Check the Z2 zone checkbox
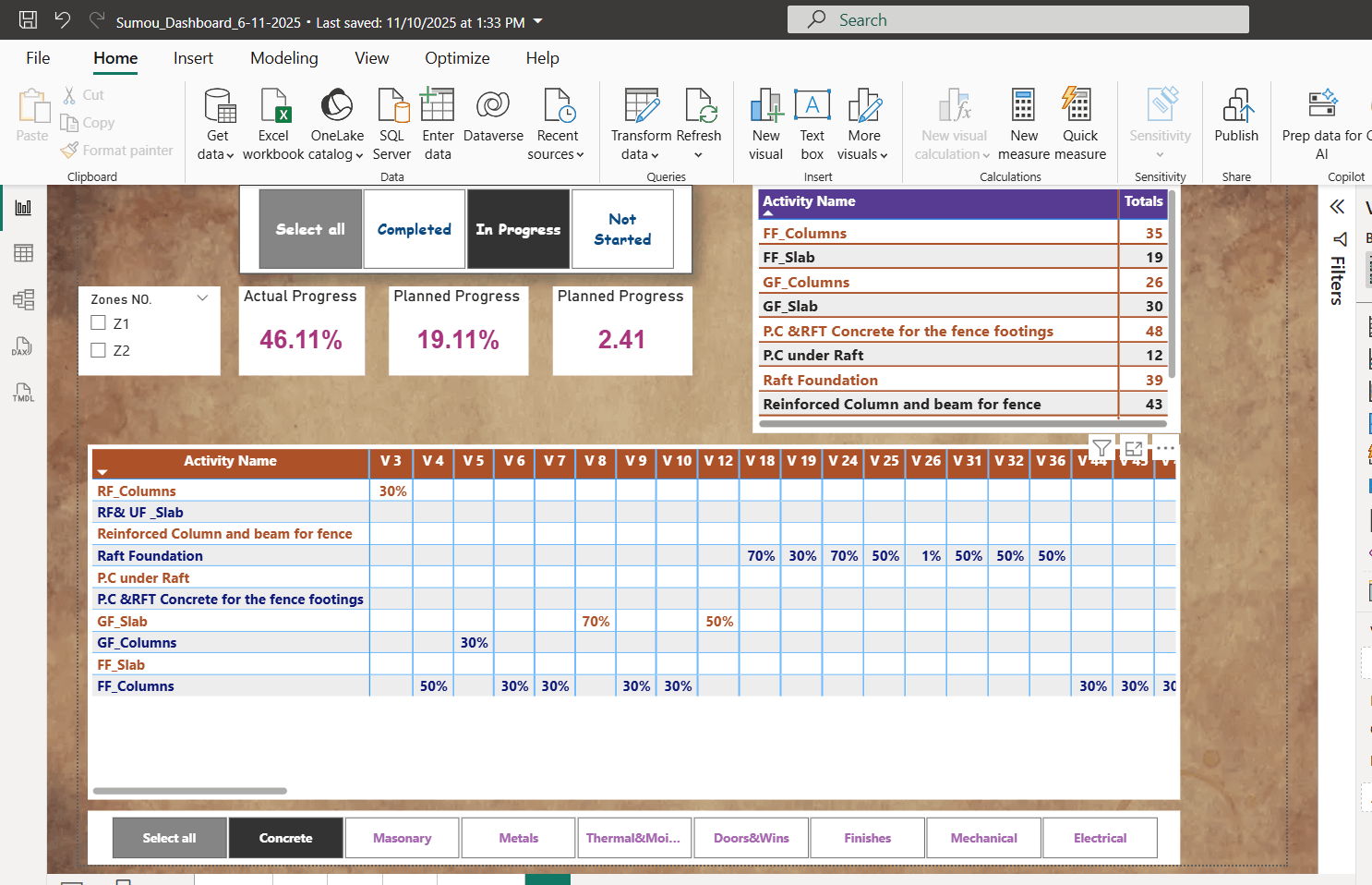The image size is (1372, 885). [98, 350]
